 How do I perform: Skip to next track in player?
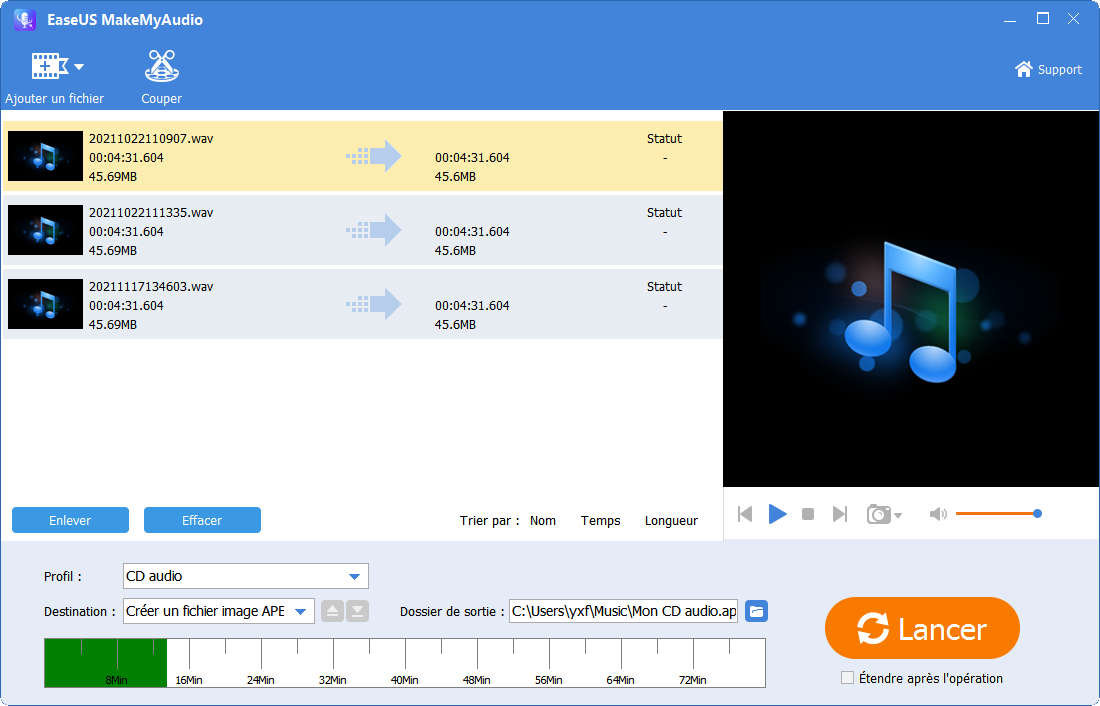click(x=840, y=514)
